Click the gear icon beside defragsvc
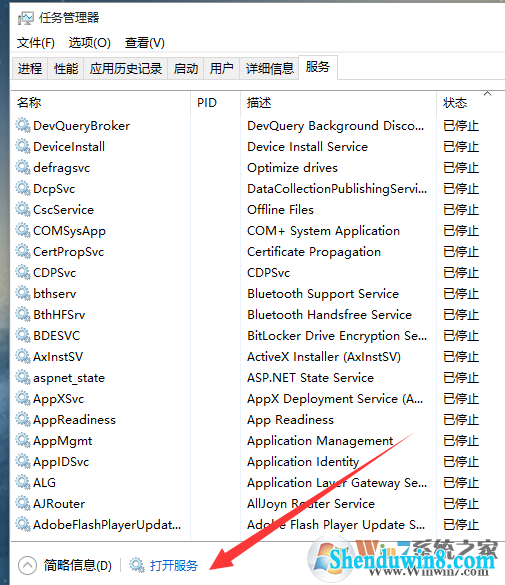 click(23, 168)
